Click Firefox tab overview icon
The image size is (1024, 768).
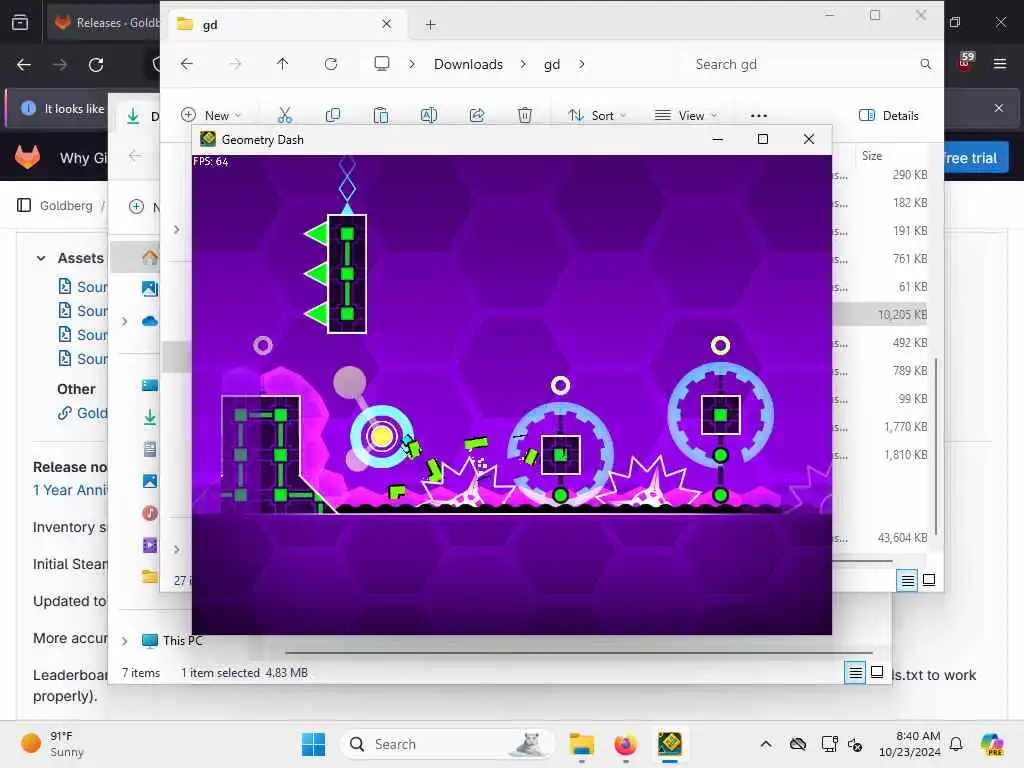[x=20, y=22]
